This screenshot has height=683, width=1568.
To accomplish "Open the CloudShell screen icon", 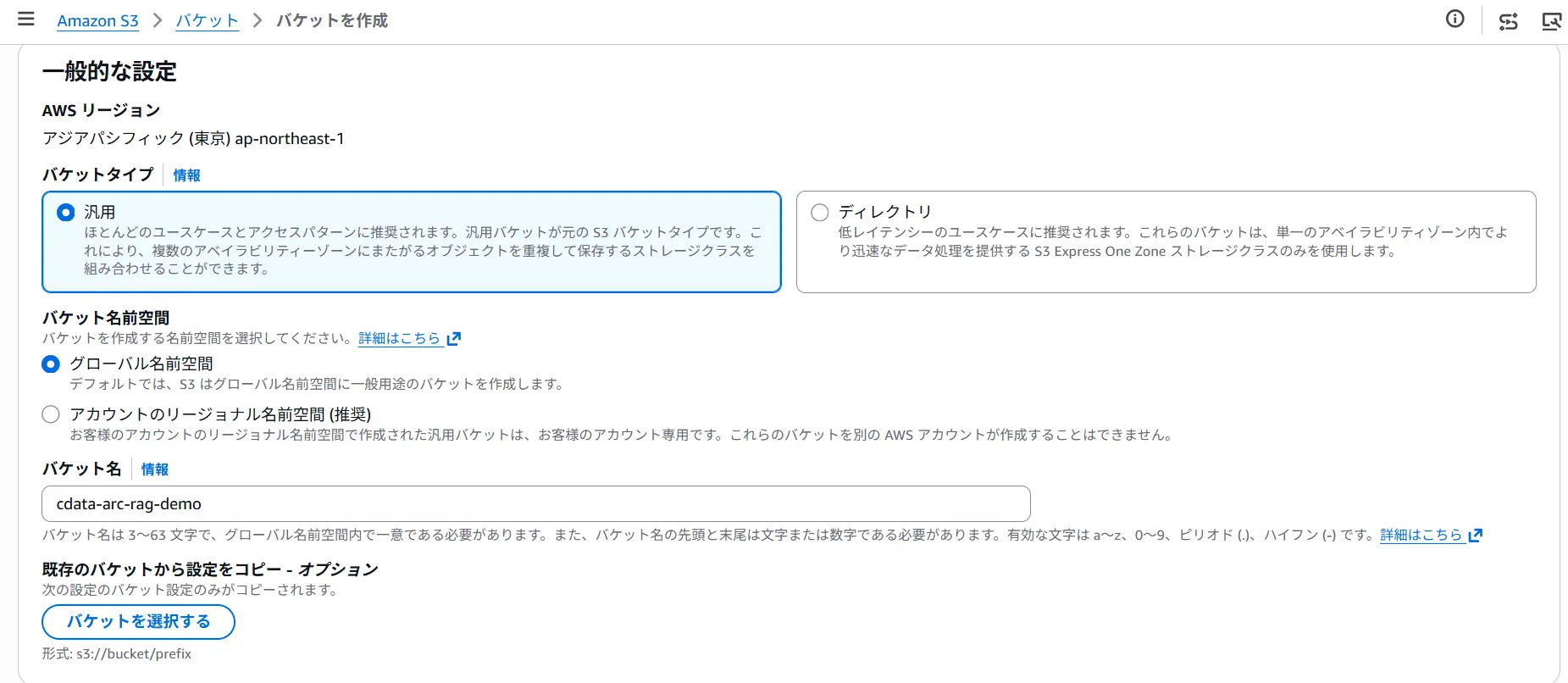I will [1551, 21].
